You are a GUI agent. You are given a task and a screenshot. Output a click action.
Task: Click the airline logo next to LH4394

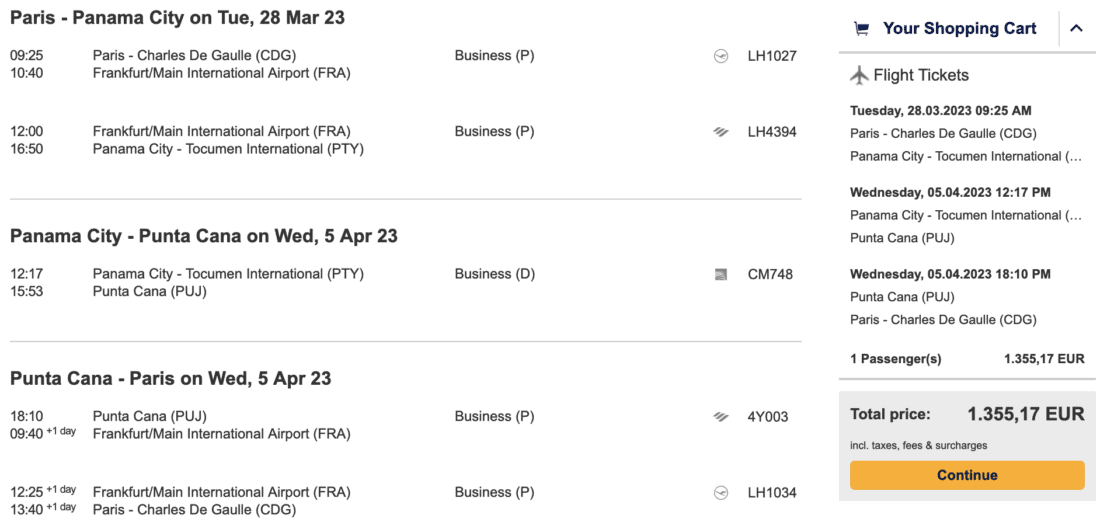[x=721, y=132]
